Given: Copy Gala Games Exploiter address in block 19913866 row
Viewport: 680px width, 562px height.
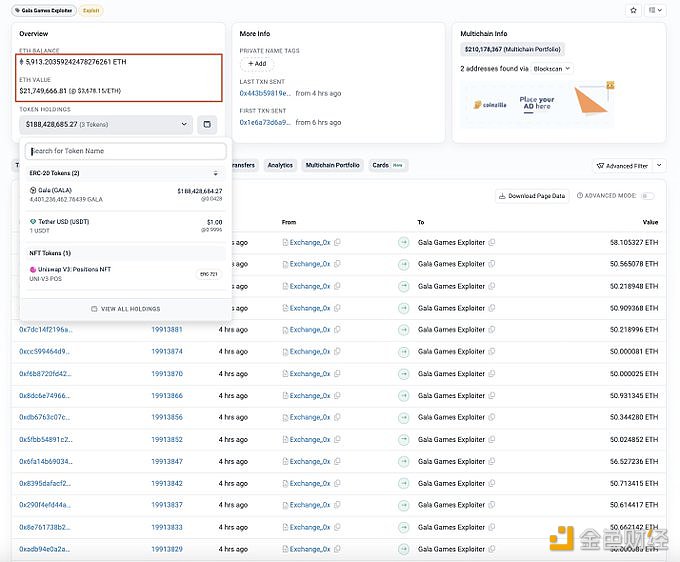Looking at the screenshot, I should point(491,395).
